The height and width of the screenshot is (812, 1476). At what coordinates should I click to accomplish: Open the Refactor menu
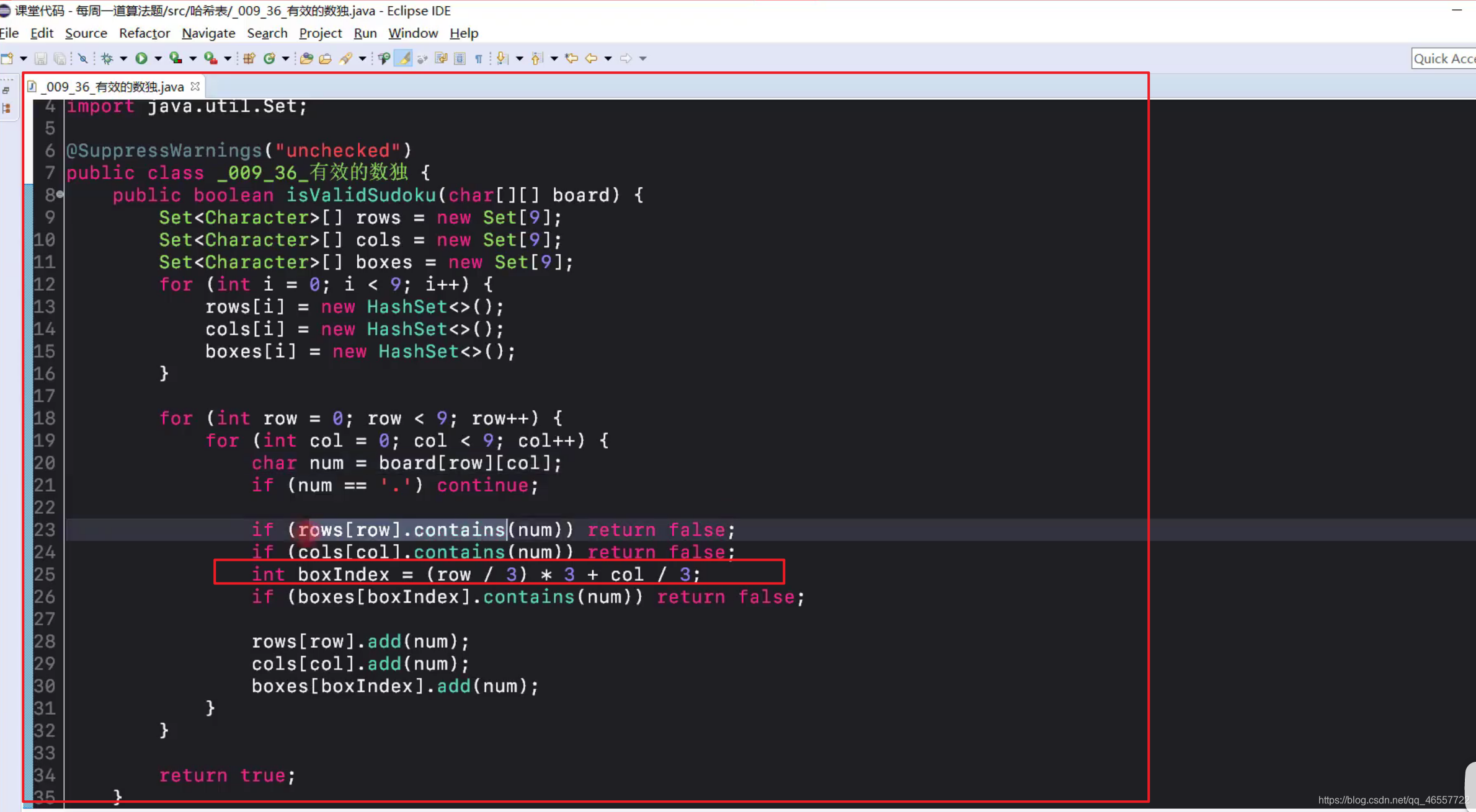(x=144, y=33)
